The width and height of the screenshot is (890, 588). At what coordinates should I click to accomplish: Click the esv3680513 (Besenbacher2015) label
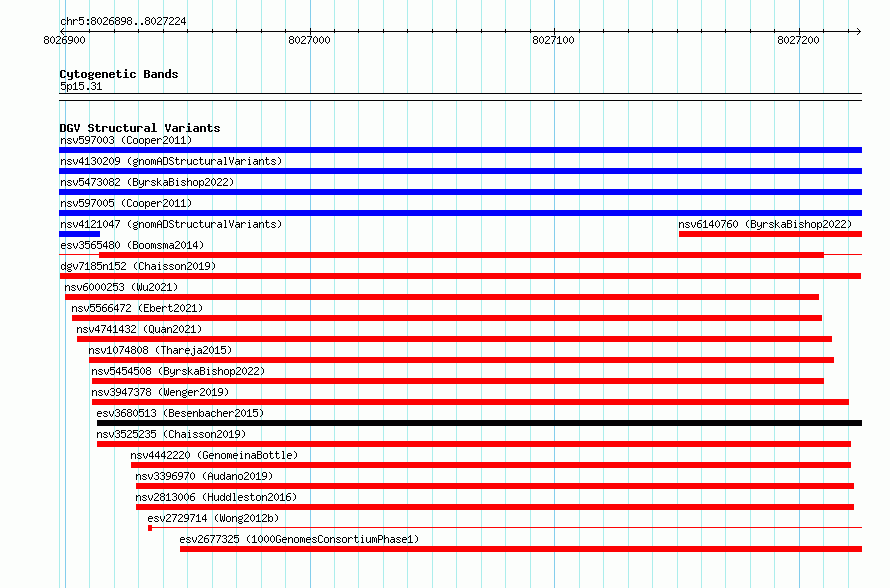(x=180, y=413)
